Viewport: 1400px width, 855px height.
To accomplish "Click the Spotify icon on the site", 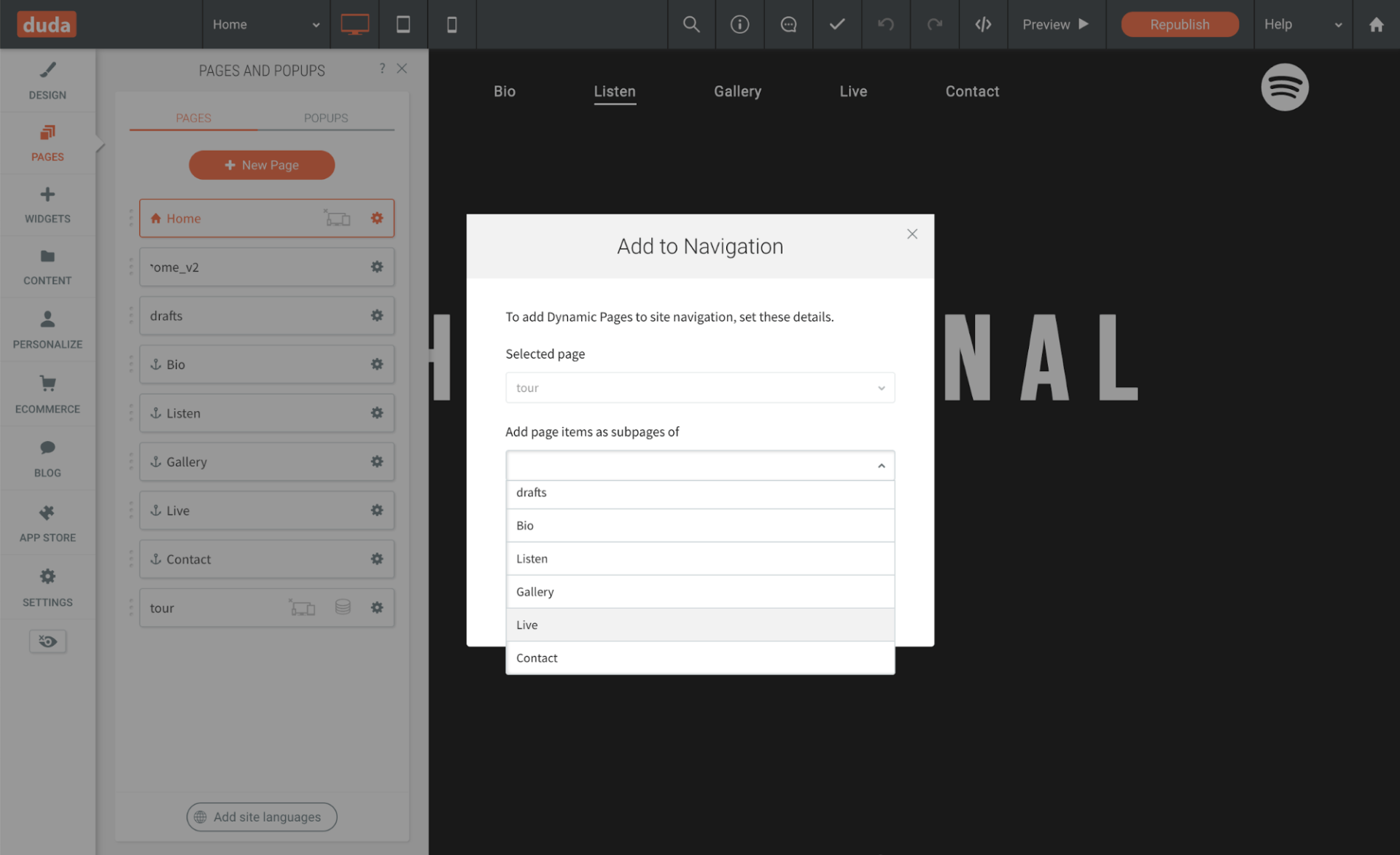I will pos(1285,87).
